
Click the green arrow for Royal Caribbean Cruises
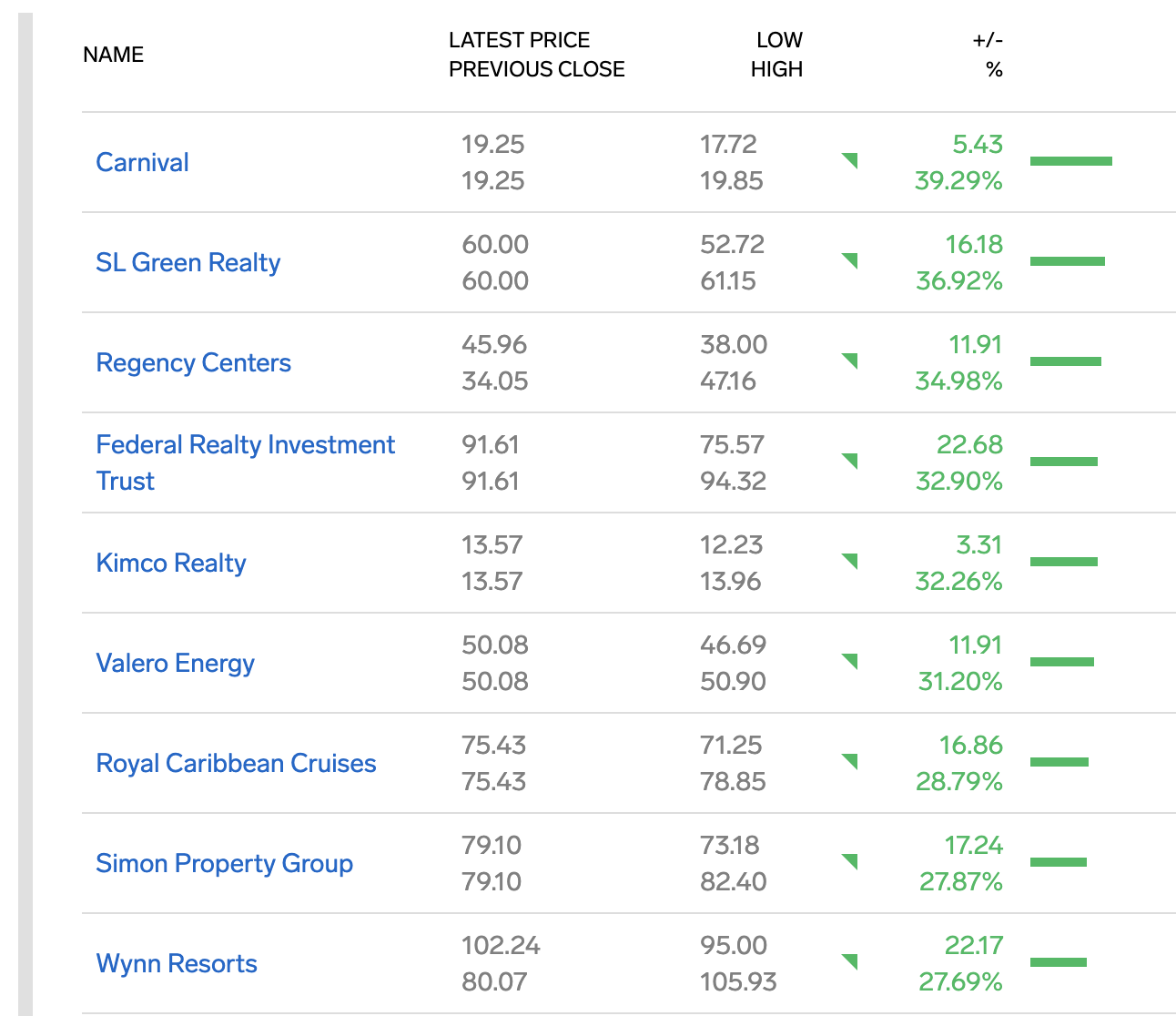pos(851,761)
